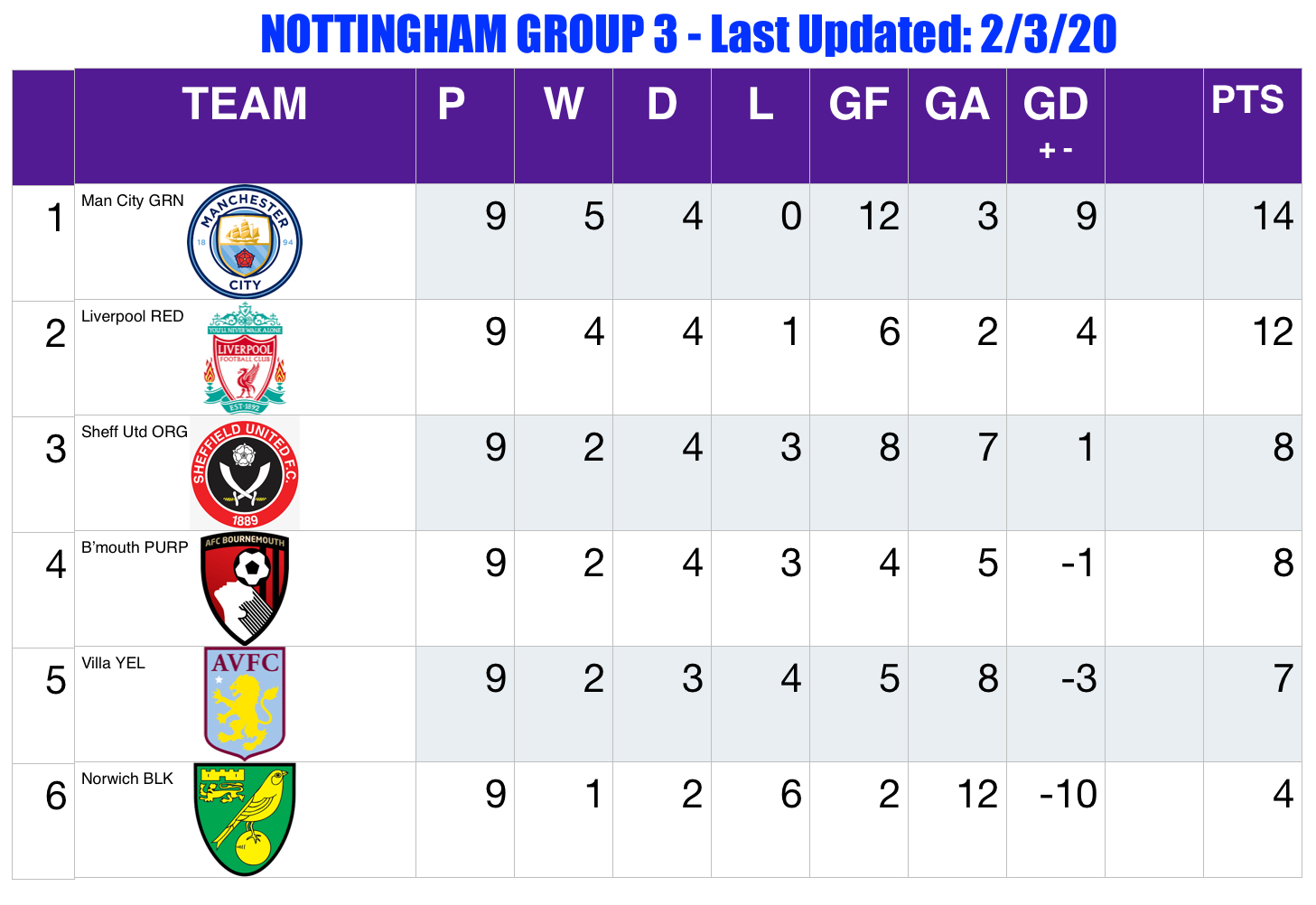Click the Manchester City crest

click(245, 242)
